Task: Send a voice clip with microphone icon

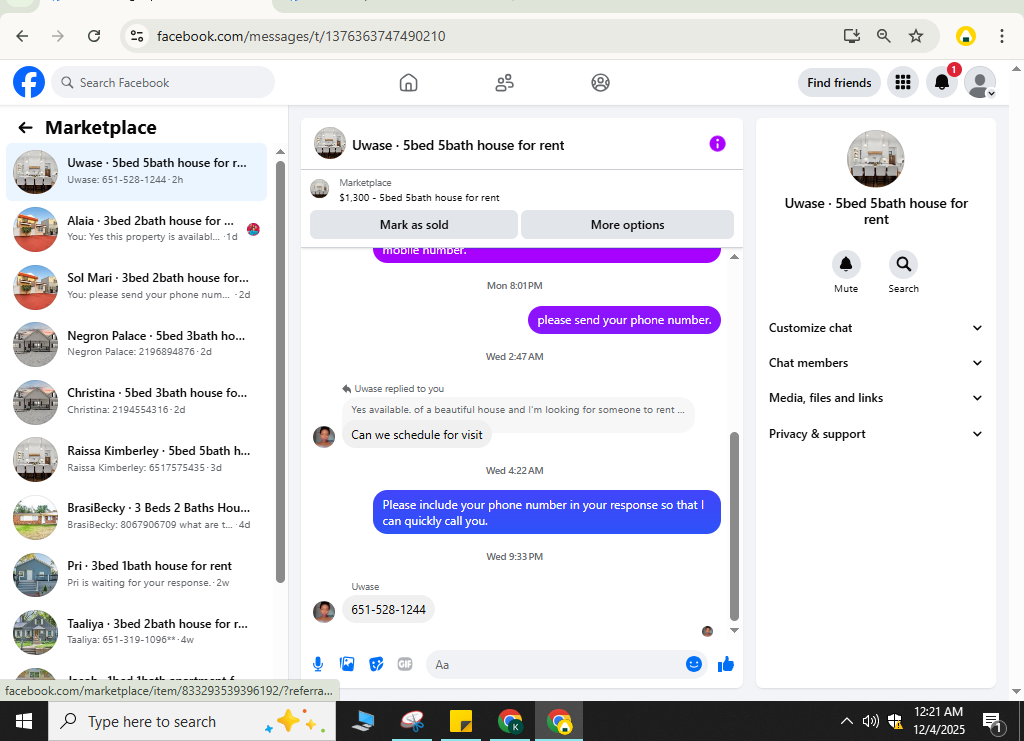Action: (x=318, y=665)
